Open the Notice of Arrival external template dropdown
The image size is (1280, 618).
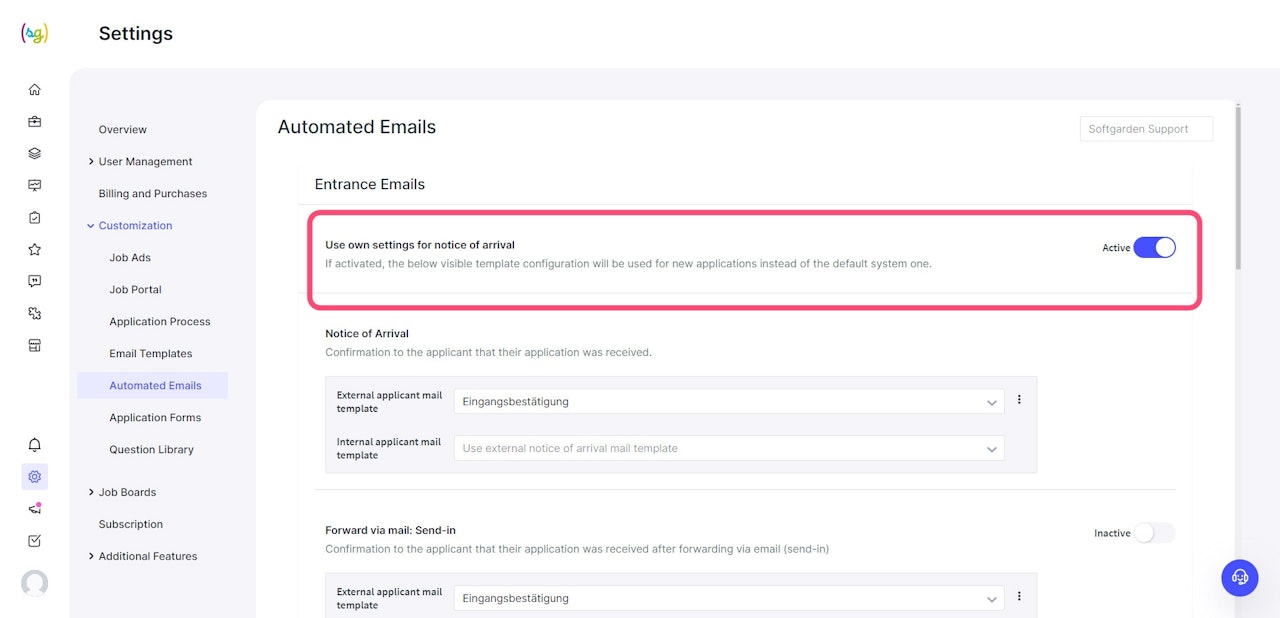[x=728, y=402]
